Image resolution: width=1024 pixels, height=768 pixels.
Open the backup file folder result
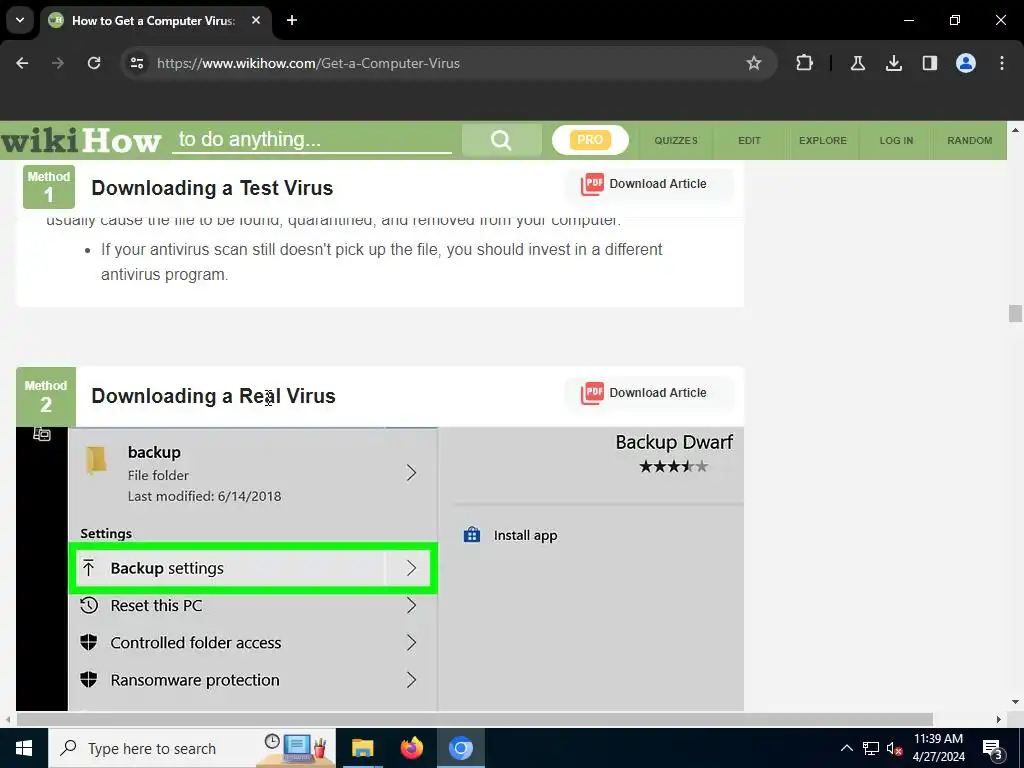click(x=253, y=473)
